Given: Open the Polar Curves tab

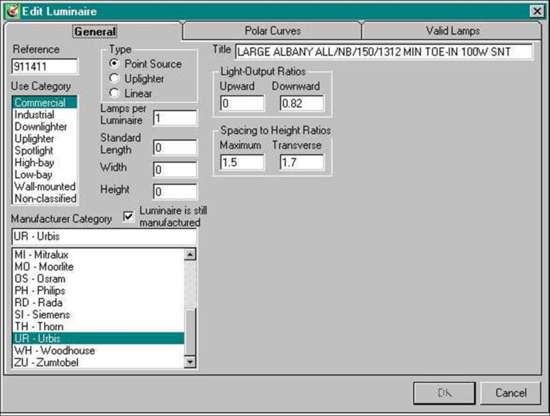Looking at the screenshot, I should (272, 31).
